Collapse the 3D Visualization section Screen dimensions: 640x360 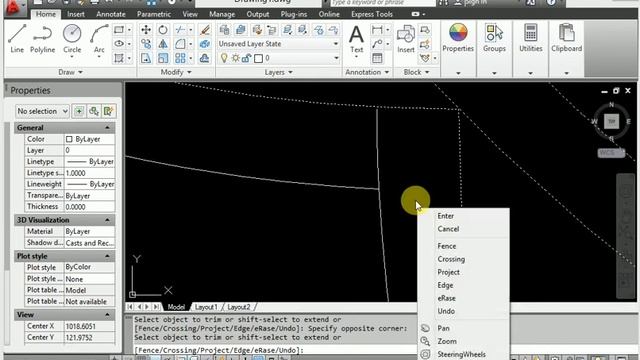[x=107, y=220]
